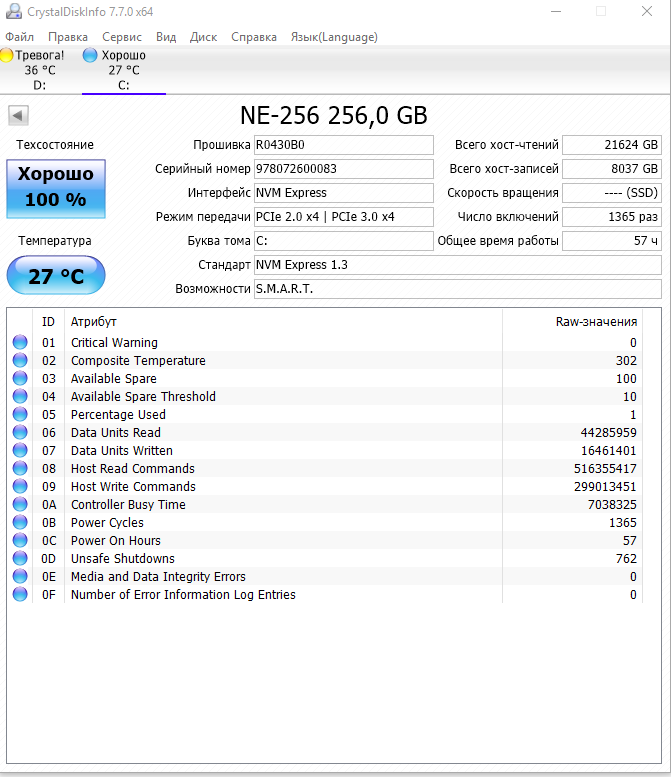Click the Возможности field S.M.A.R.T.

tap(458, 288)
